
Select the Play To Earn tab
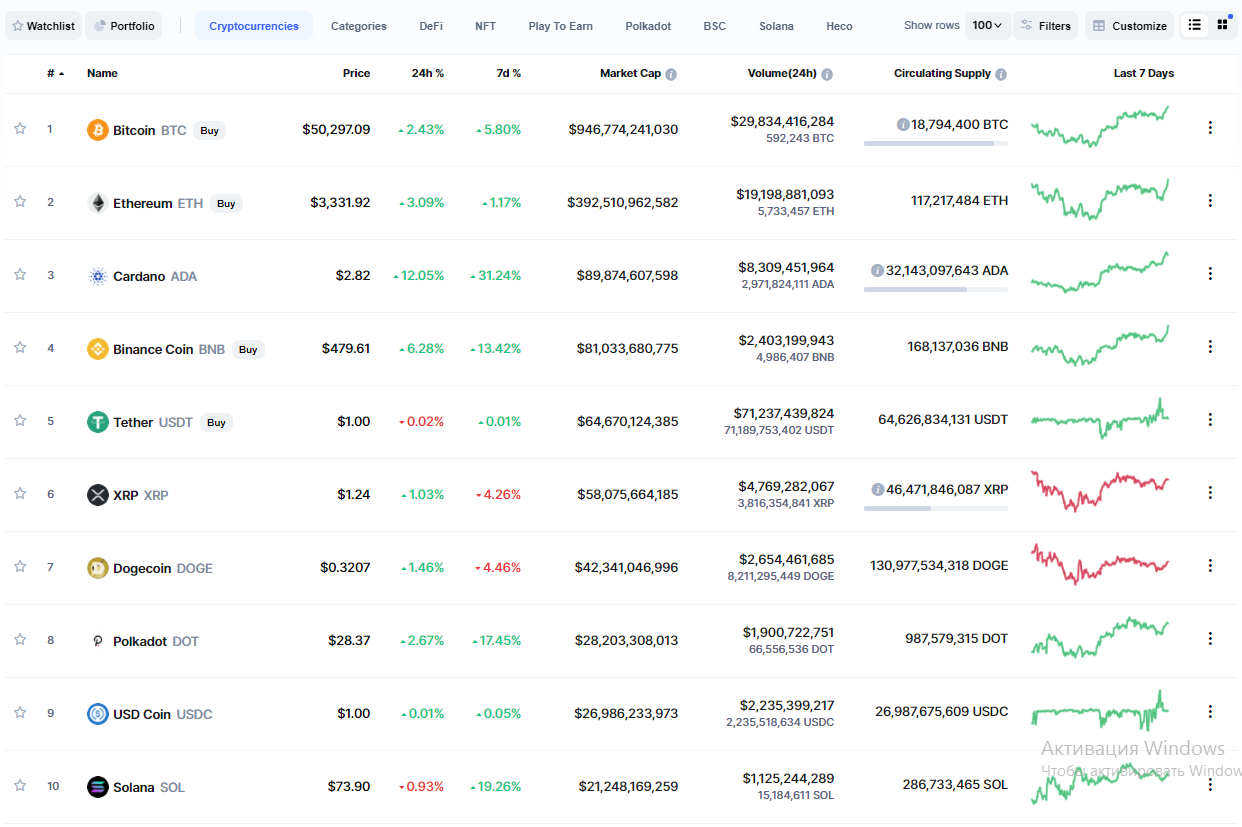point(560,26)
